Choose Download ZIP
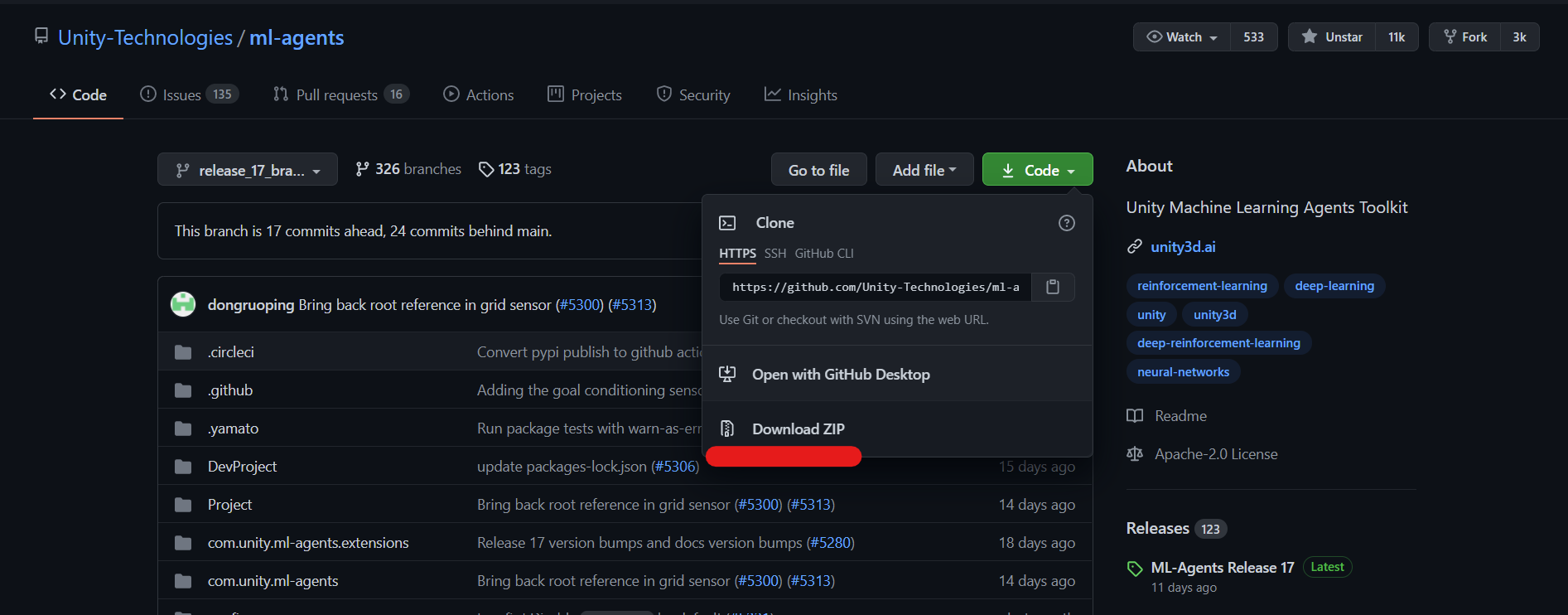This screenshot has width=1568, height=615. coord(897,429)
